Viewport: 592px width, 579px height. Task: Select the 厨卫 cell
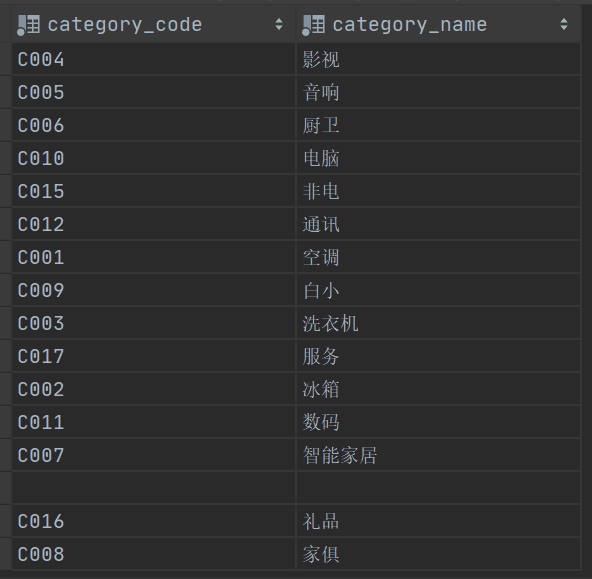tap(438, 125)
